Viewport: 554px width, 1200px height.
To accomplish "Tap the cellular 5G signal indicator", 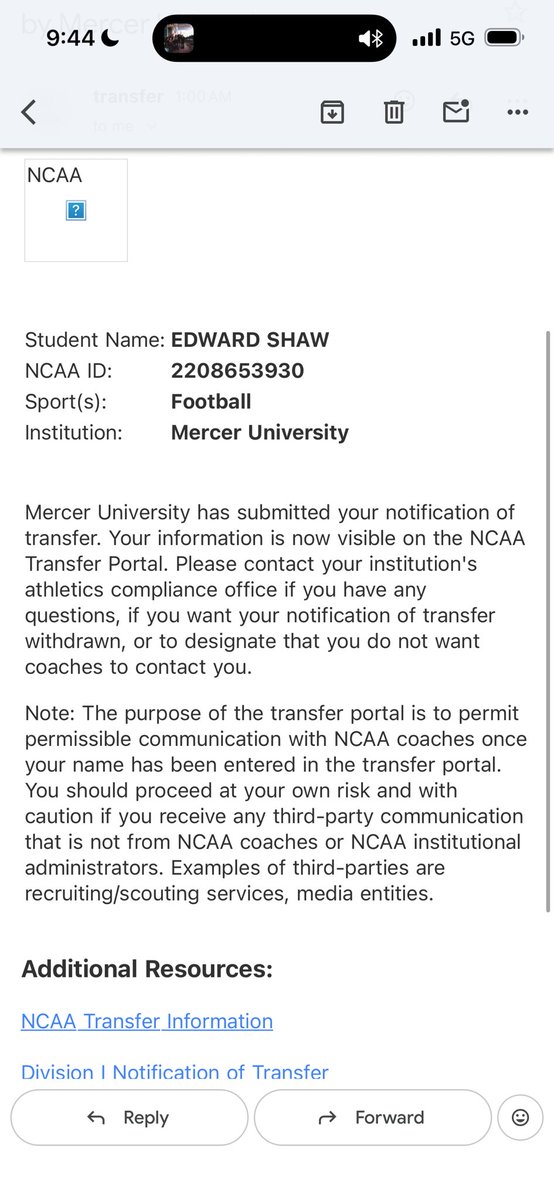I will coord(443,38).
